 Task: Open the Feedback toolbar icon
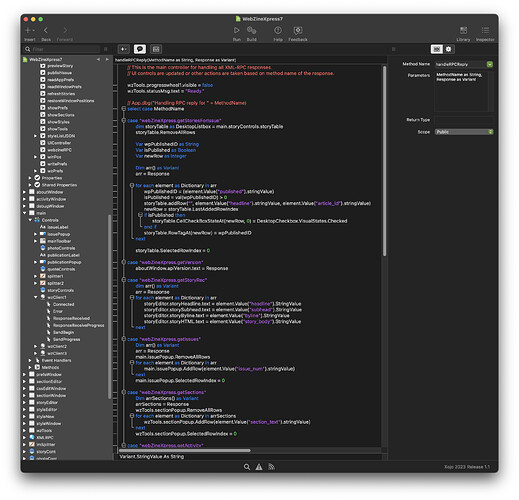tap(298, 30)
